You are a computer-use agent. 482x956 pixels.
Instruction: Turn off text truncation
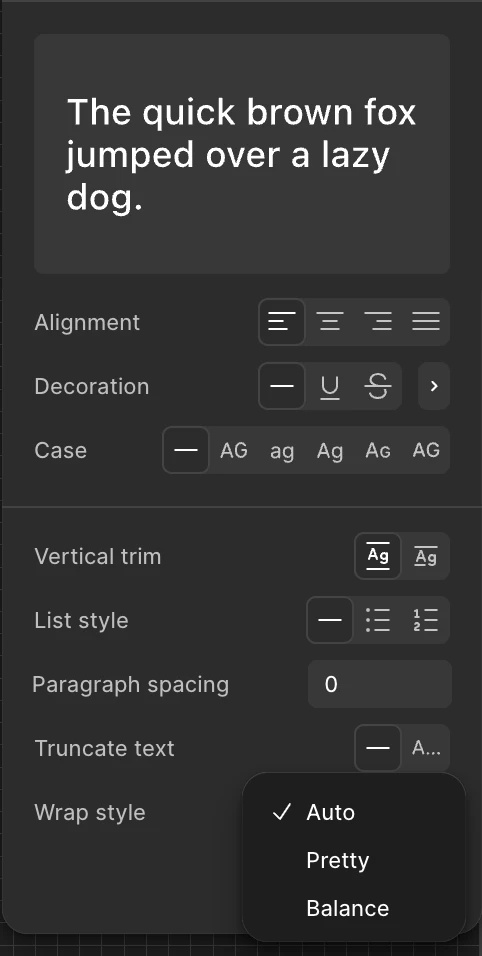[x=378, y=748]
